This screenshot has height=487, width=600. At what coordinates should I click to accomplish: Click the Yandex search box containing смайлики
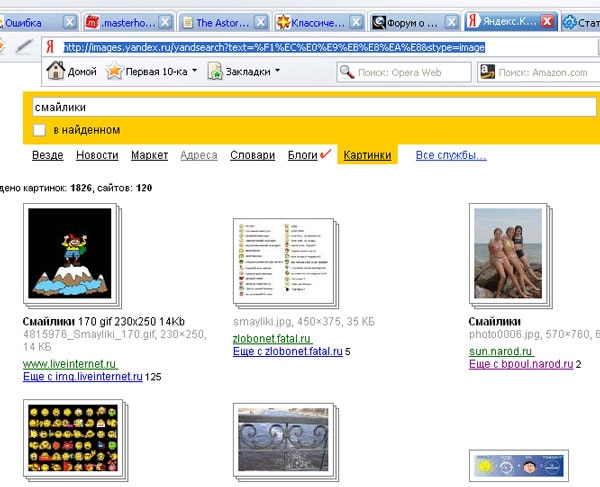[314, 107]
